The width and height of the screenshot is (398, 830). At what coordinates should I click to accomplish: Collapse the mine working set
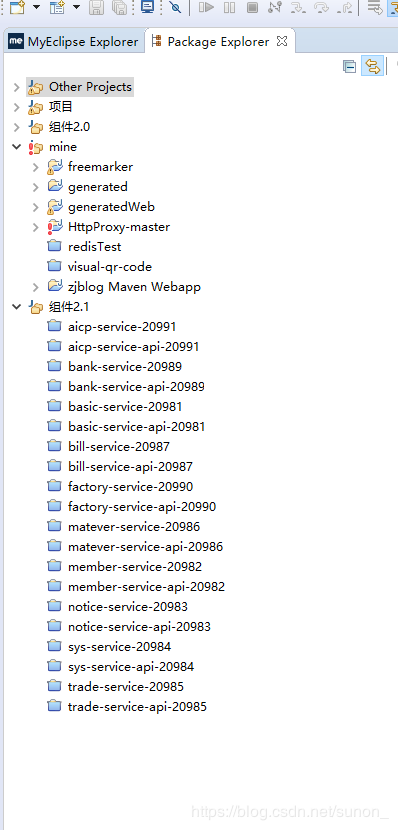point(17,147)
